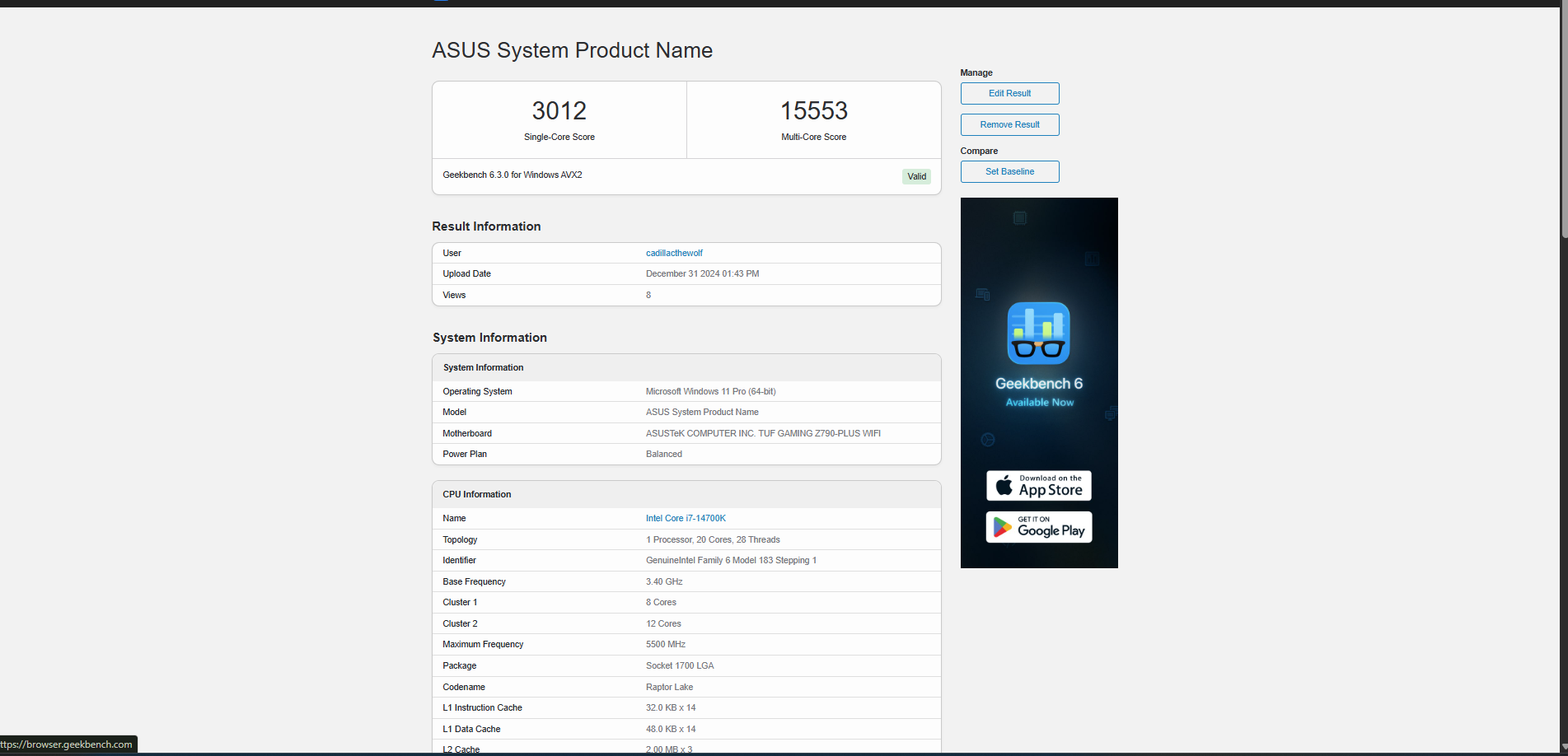Click the Views row value 8
This screenshot has width=1568, height=756.
[648, 295]
